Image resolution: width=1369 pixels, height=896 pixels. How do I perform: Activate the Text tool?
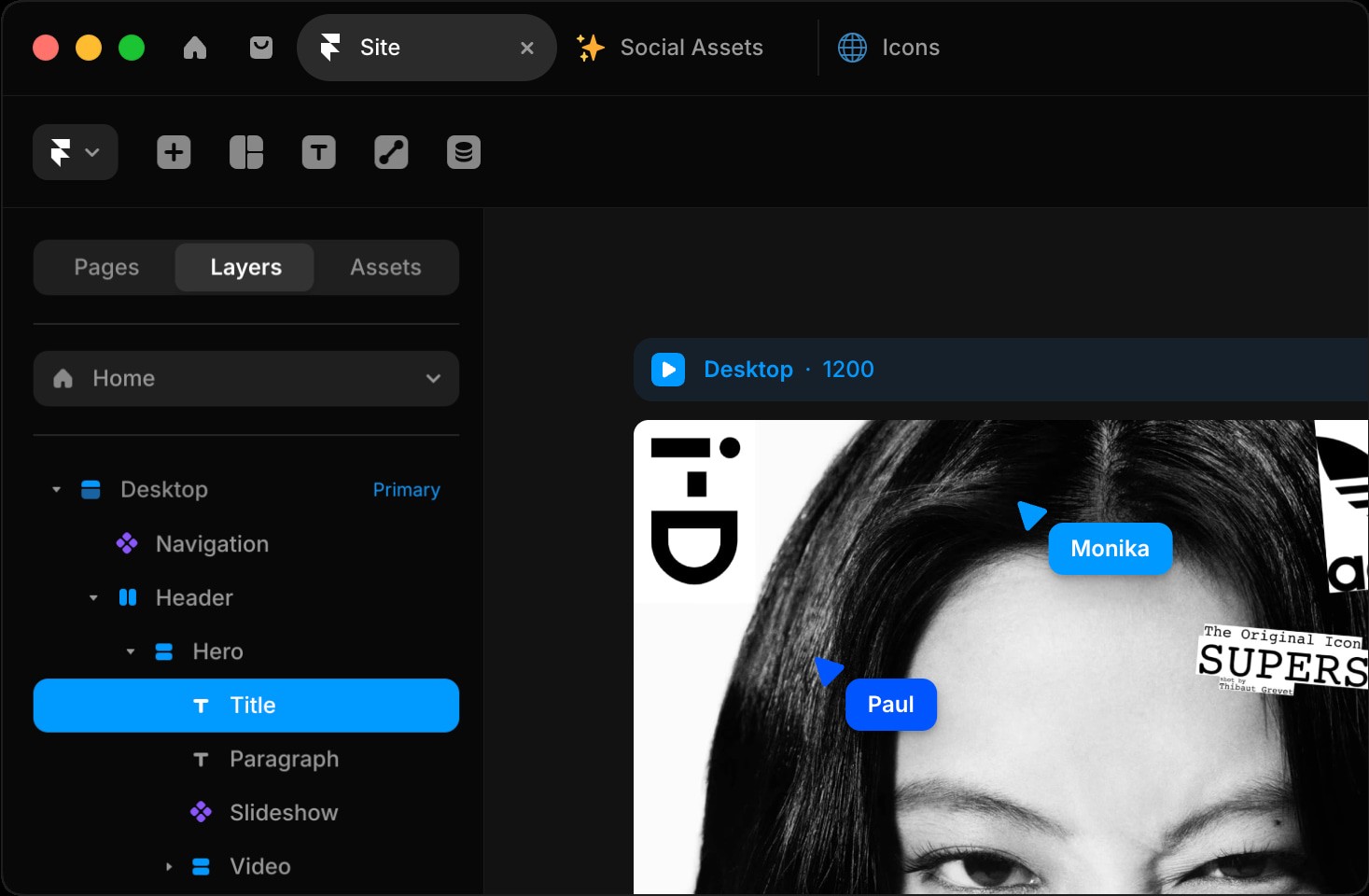[318, 151]
